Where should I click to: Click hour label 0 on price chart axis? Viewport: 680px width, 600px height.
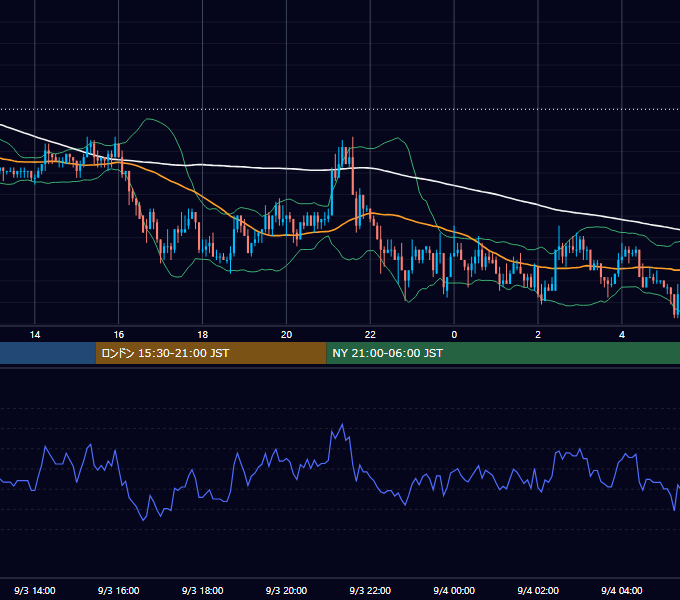coord(454,335)
